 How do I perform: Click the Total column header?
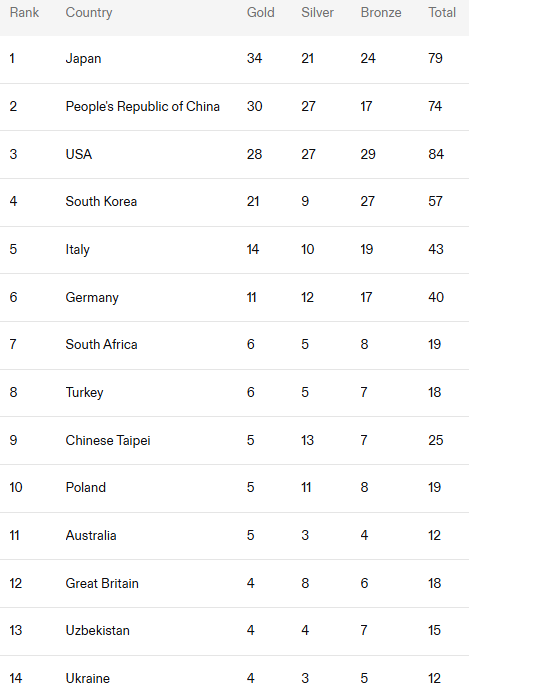click(x=442, y=12)
